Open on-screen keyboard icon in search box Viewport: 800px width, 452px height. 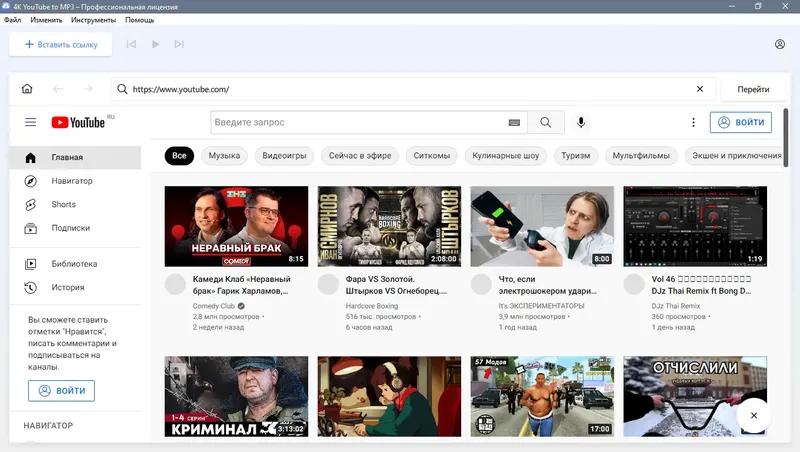coord(514,122)
